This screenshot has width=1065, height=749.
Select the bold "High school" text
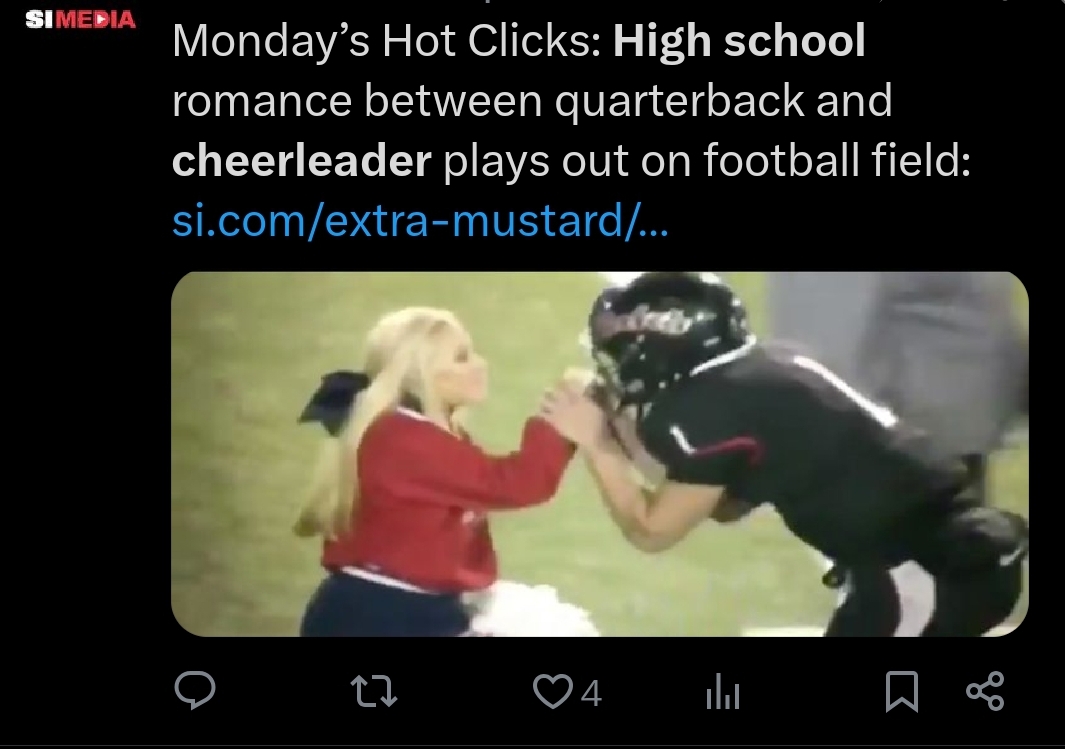739,41
